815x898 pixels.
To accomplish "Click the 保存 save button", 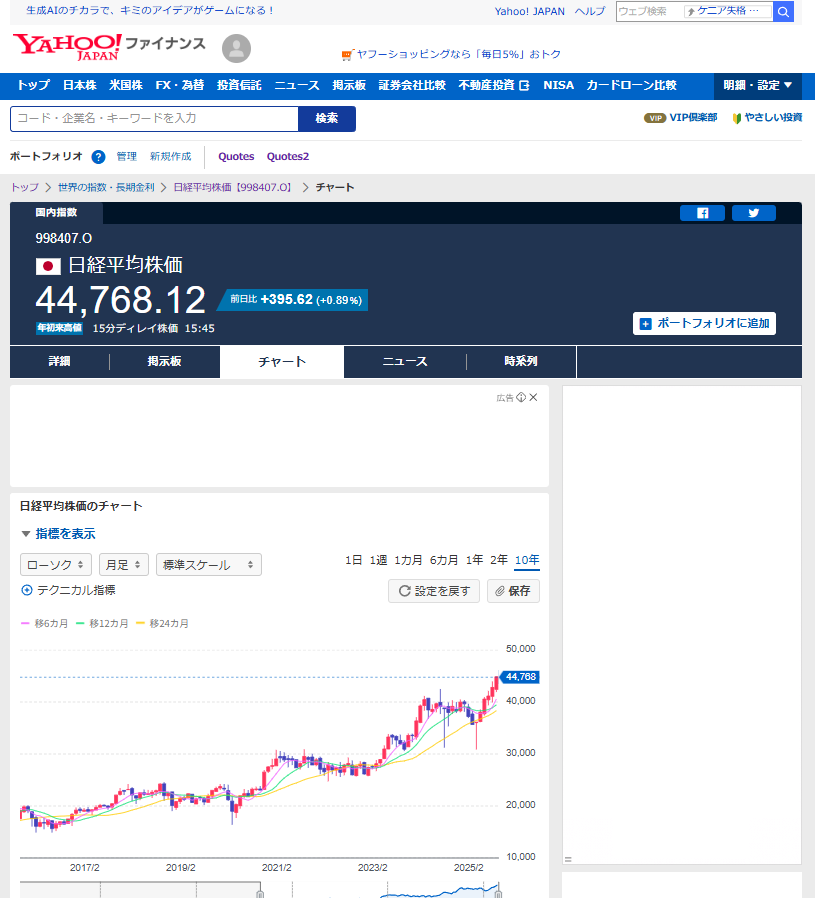I will pyautogui.click(x=513, y=591).
